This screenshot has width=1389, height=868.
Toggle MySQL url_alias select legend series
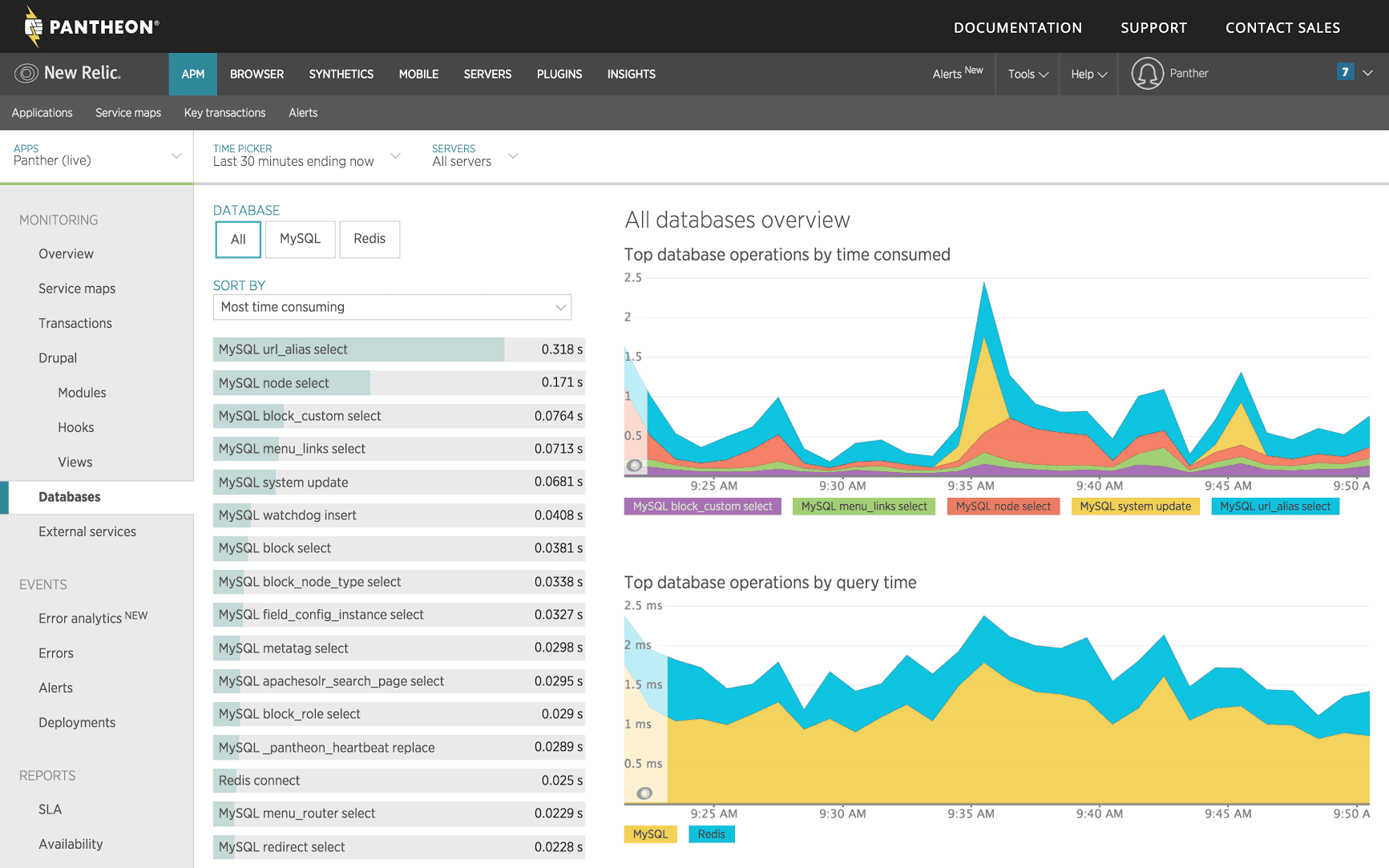tap(1274, 507)
